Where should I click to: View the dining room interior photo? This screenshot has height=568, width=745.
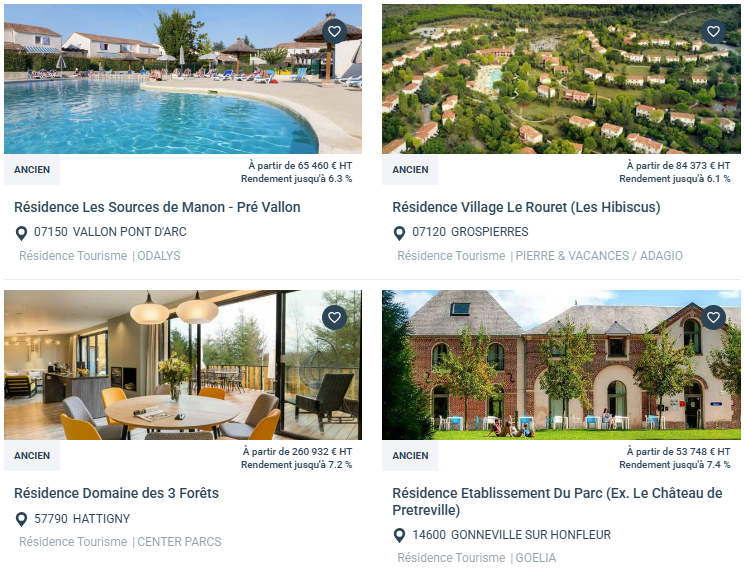183,365
